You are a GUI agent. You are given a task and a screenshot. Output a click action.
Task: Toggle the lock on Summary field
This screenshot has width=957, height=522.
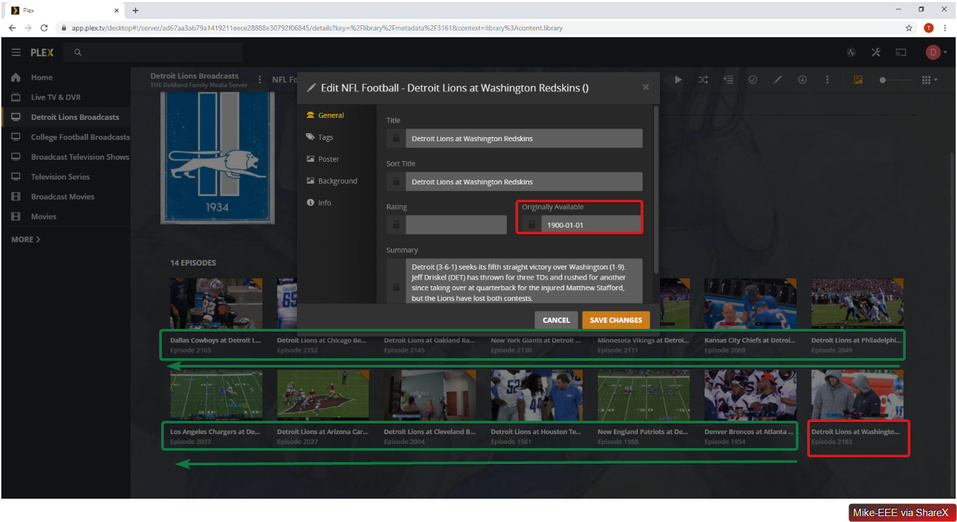coord(395,286)
